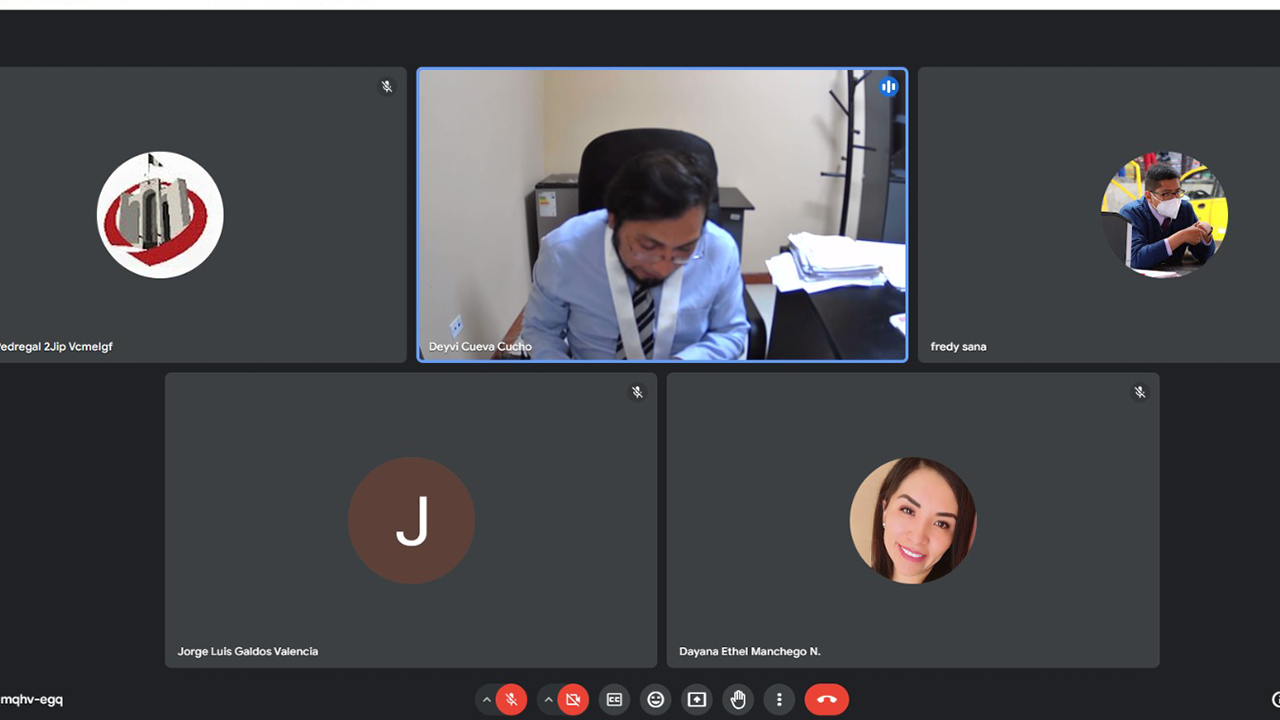The width and height of the screenshot is (1280, 720).
Task: Click the Pedregal 2Jip logo avatar
Action: 160,215
